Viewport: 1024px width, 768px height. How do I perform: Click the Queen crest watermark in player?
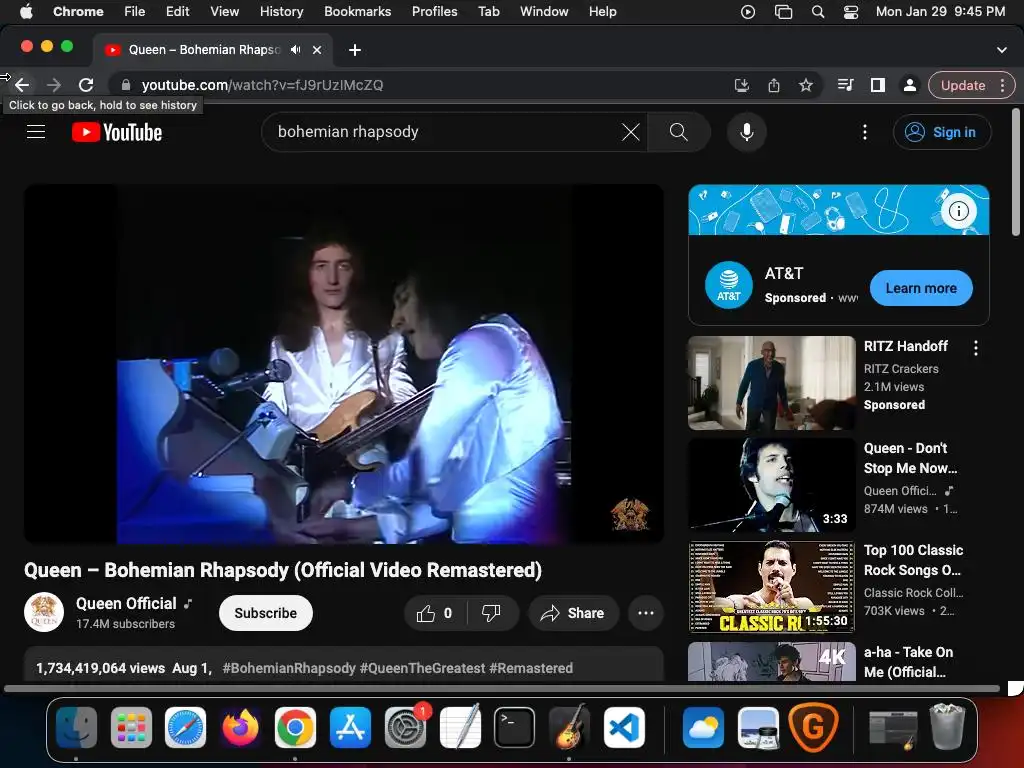[x=630, y=514]
